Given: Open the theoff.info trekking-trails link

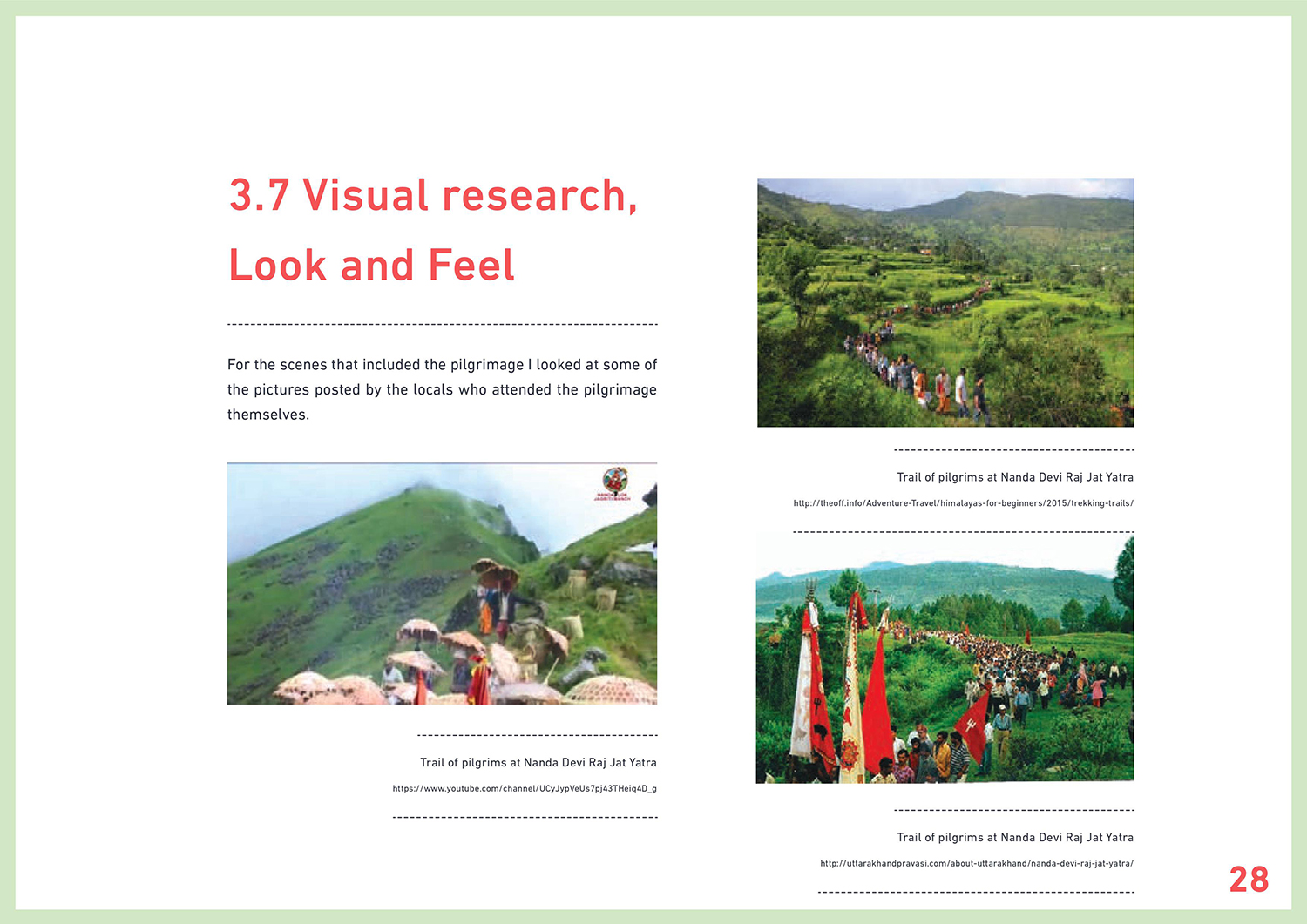Looking at the screenshot, I should click(x=963, y=503).
